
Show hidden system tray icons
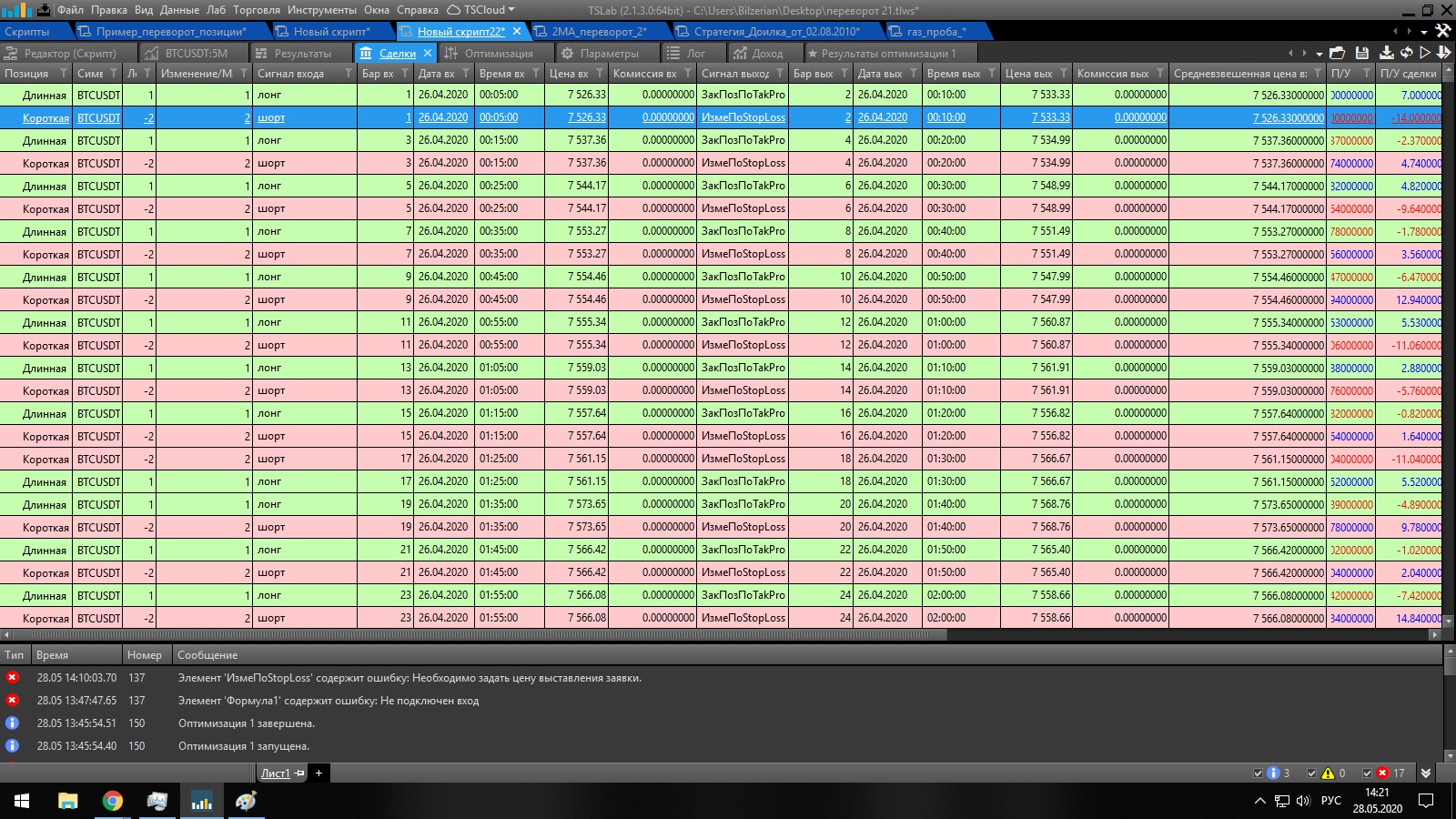click(x=1259, y=801)
